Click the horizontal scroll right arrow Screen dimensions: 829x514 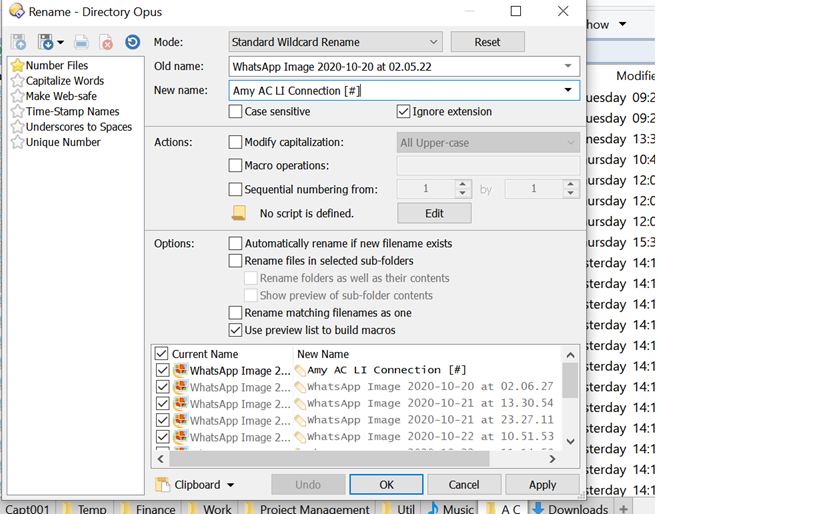coord(552,459)
